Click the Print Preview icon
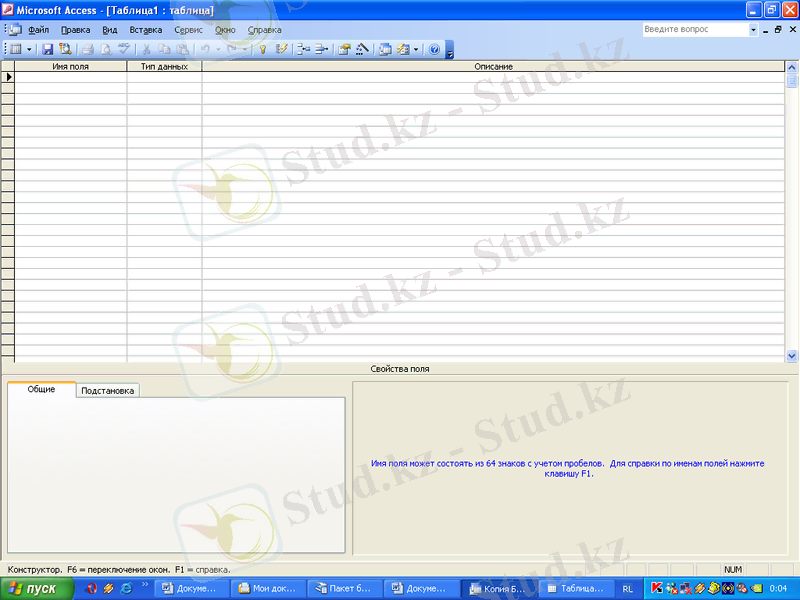 tap(106, 49)
